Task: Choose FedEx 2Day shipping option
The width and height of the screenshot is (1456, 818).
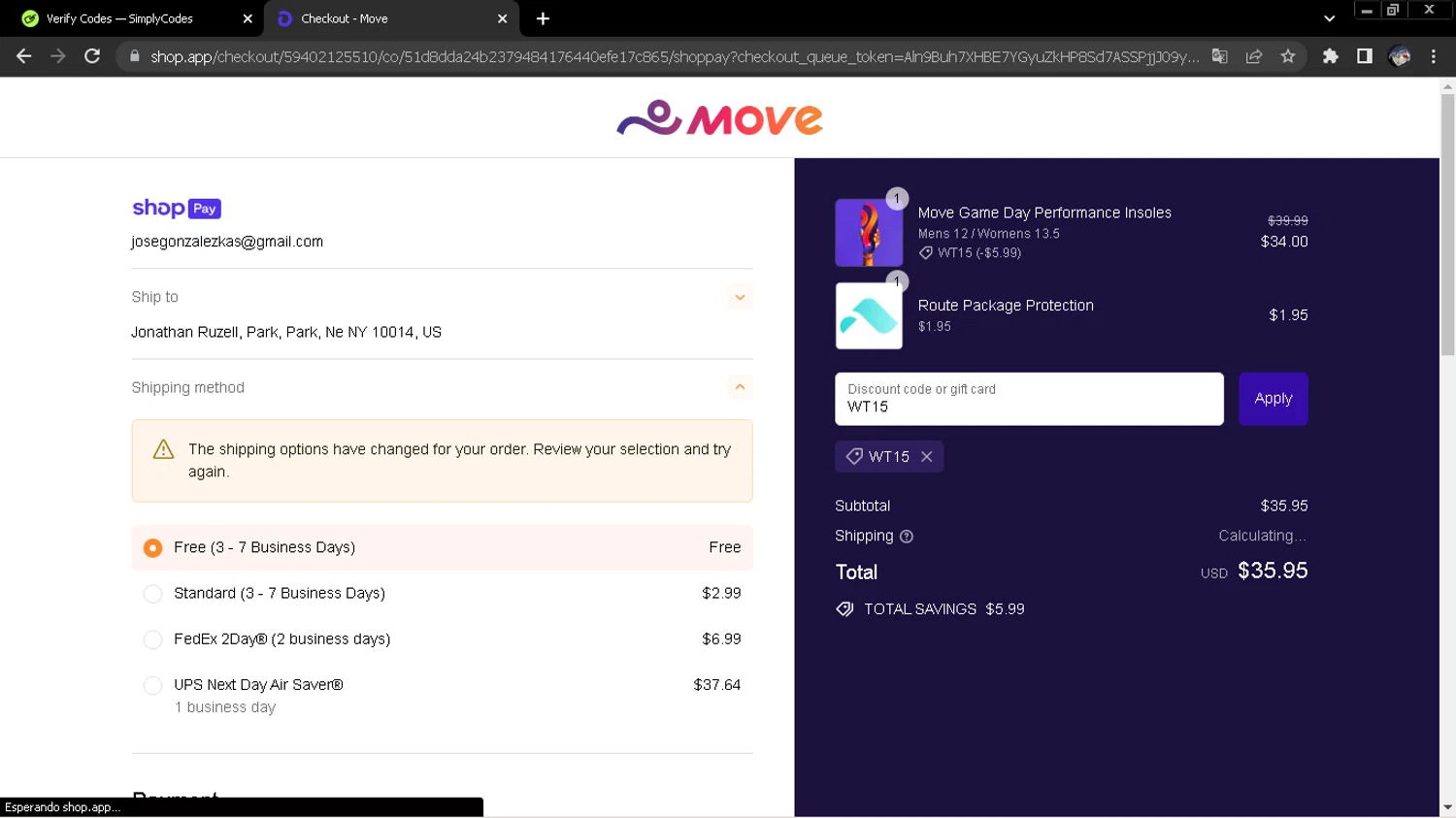Action: [442, 638]
